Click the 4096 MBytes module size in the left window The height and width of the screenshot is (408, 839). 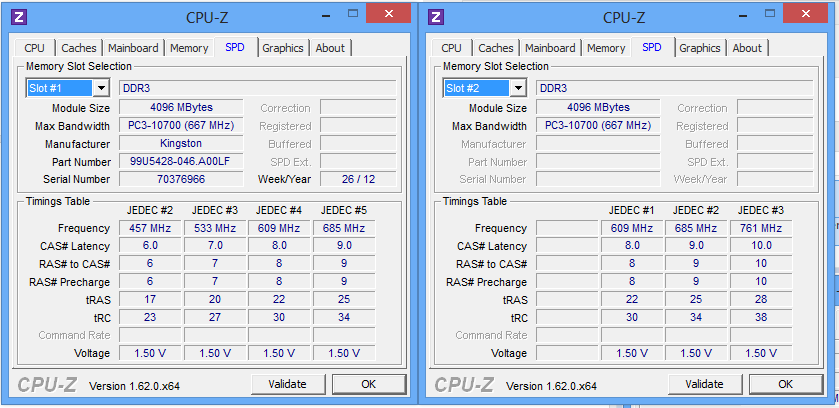pyautogui.click(x=181, y=107)
